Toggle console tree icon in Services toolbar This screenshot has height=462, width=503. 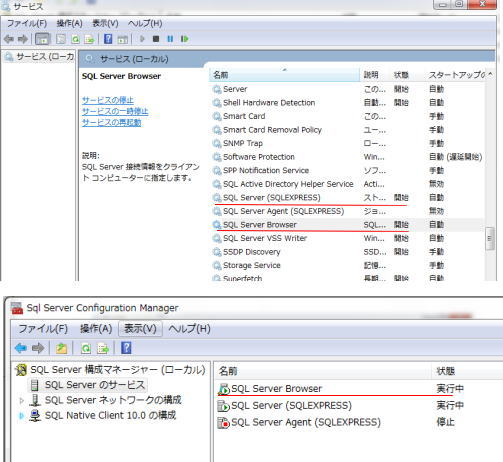(43, 39)
